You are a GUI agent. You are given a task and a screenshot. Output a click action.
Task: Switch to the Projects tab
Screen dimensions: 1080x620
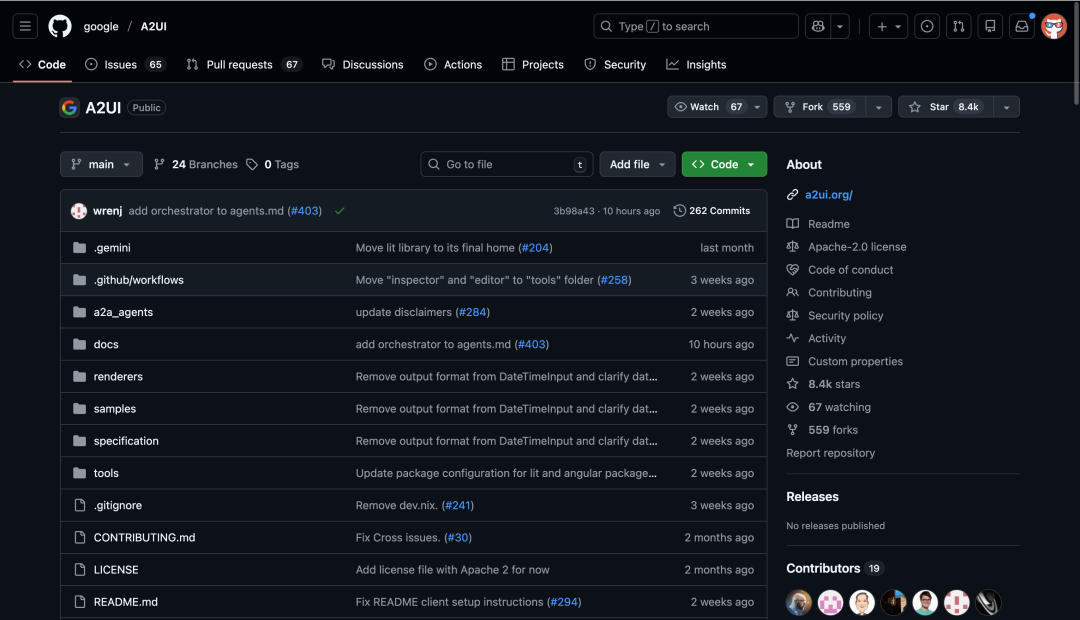tap(533, 64)
